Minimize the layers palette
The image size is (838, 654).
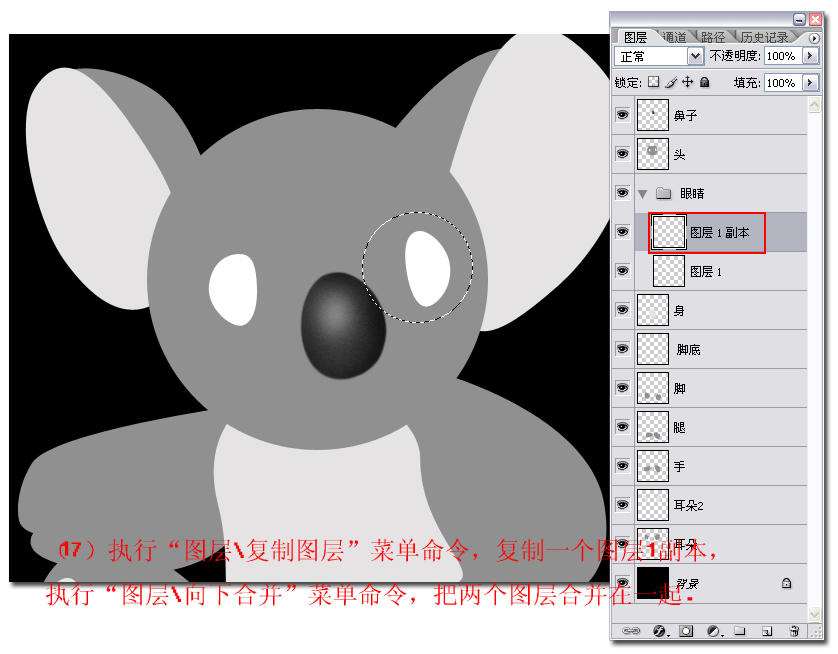[x=800, y=20]
